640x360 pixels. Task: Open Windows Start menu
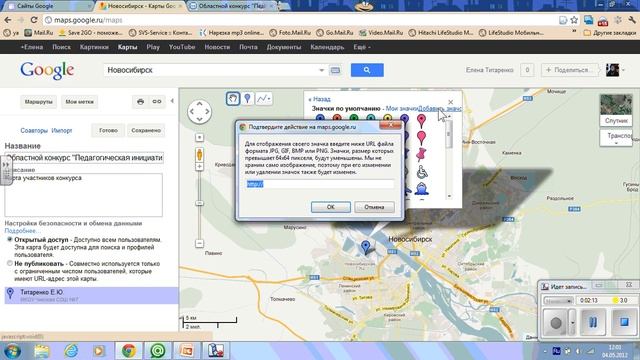click(x=12, y=351)
